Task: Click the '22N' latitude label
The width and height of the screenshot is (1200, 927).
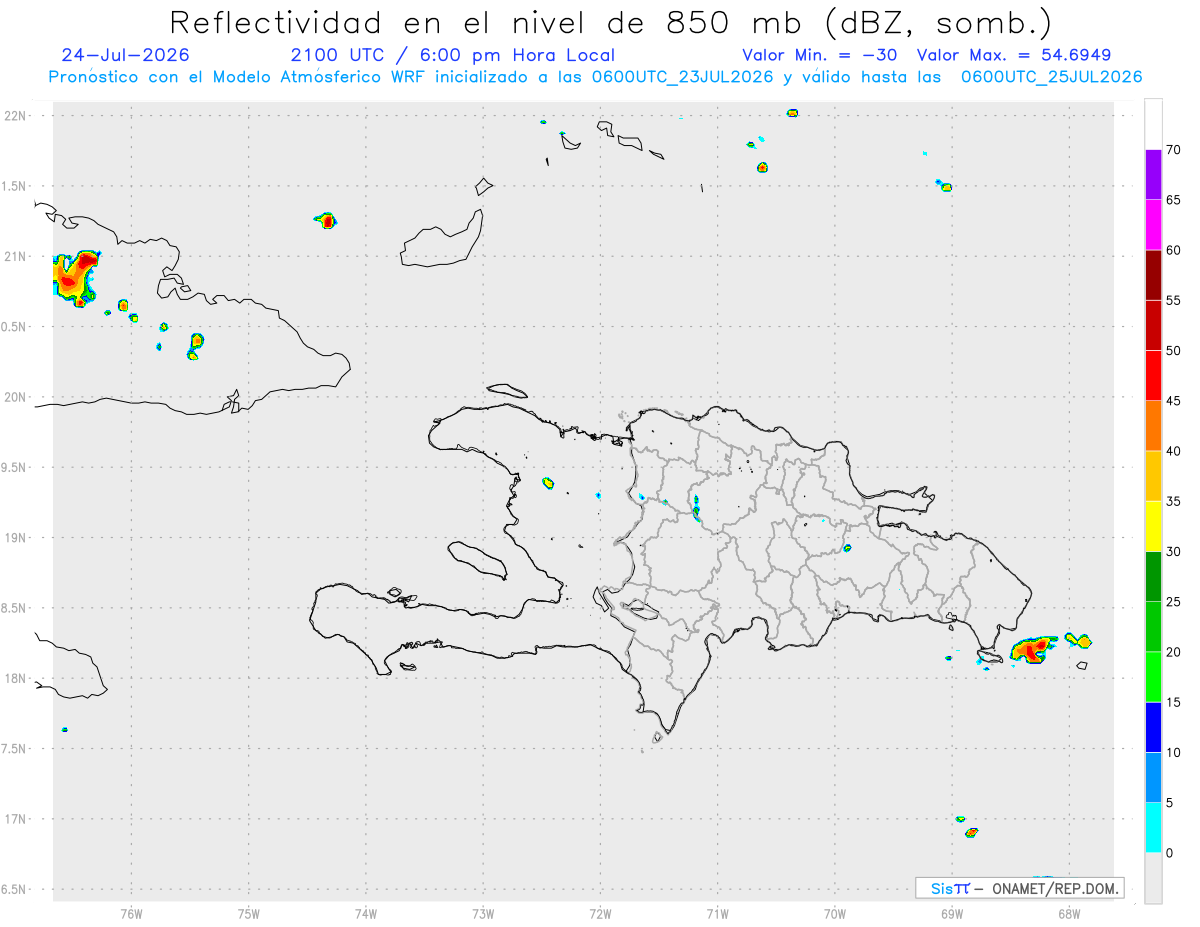Action: point(15,116)
